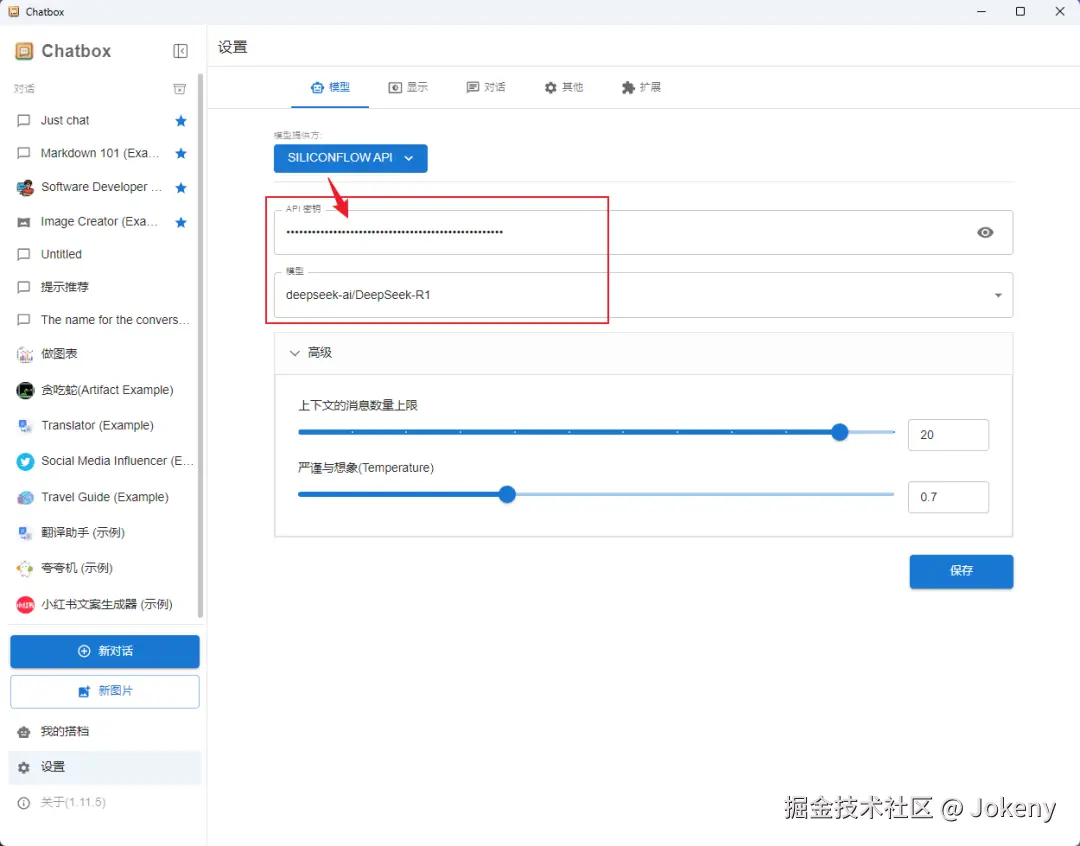Open 'The name for the convers…' chat
This screenshot has width=1080, height=846.
tap(103, 320)
